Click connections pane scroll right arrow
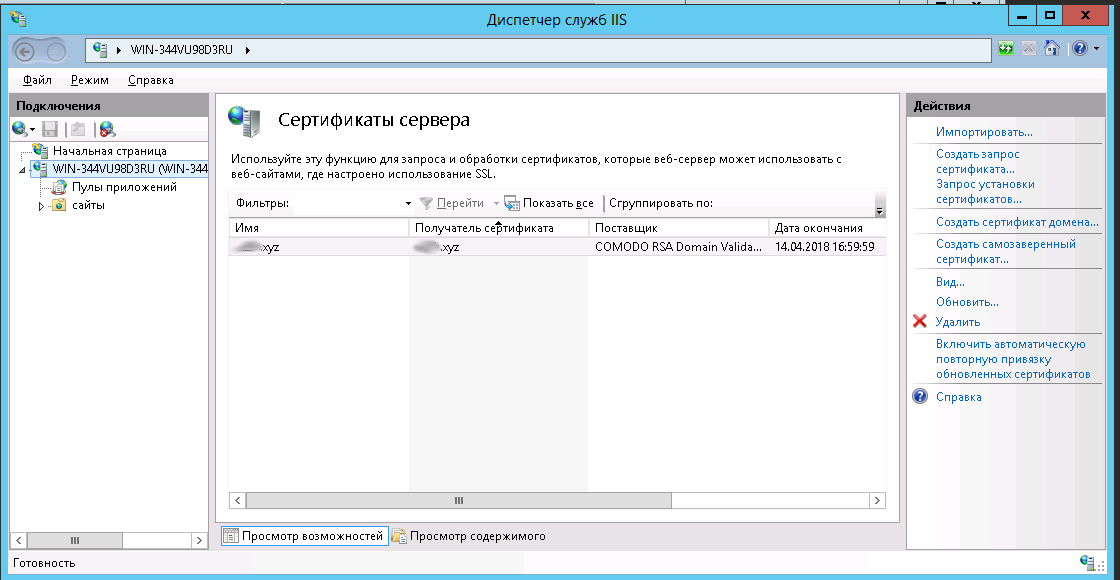The image size is (1120, 580). pyautogui.click(x=199, y=541)
